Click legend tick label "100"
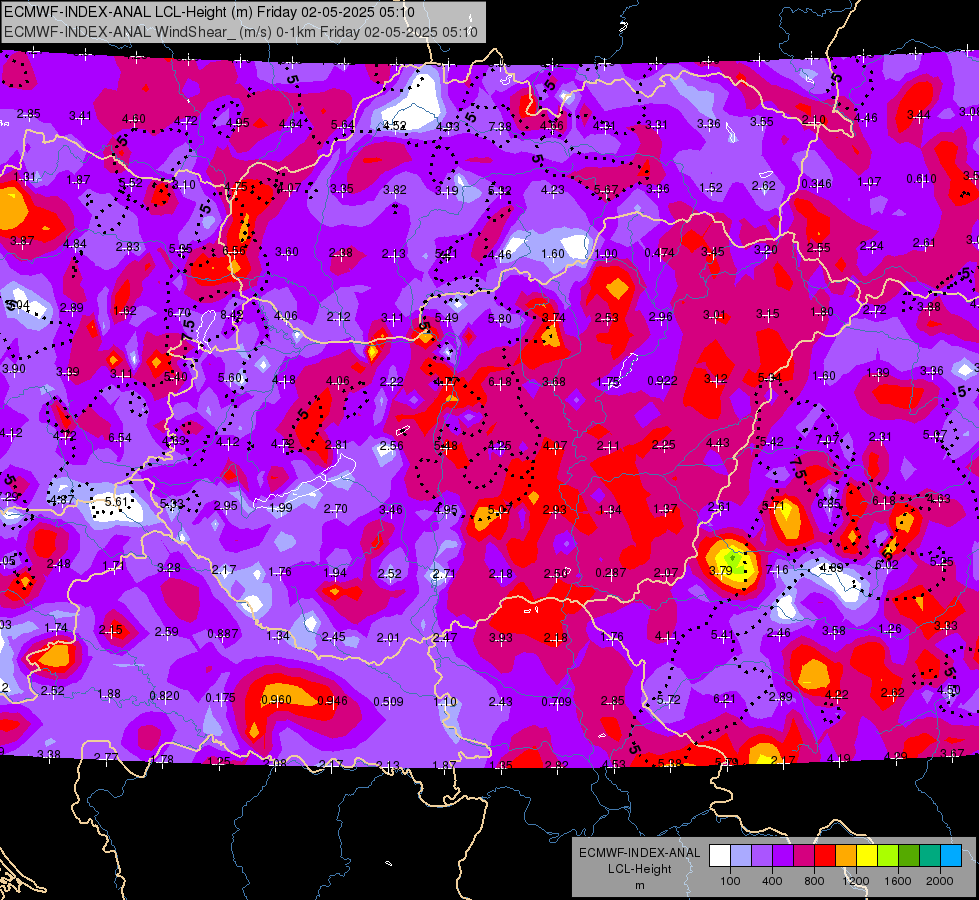 (730, 881)
